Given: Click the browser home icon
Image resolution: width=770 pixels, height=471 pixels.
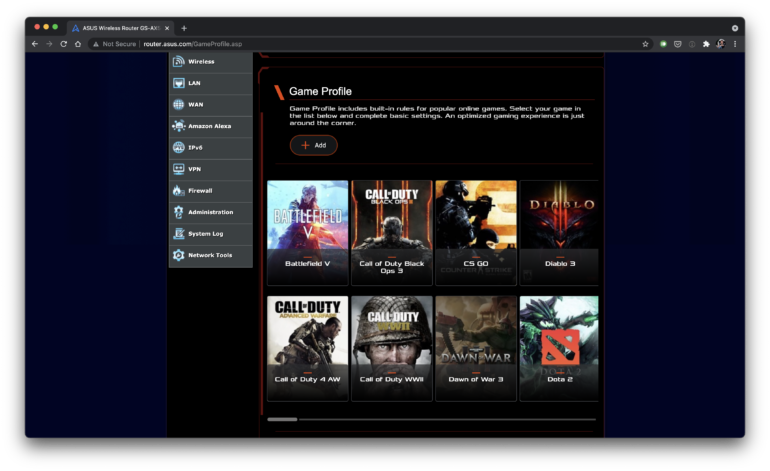Looking at the screenshot, I should pos(78,44).
